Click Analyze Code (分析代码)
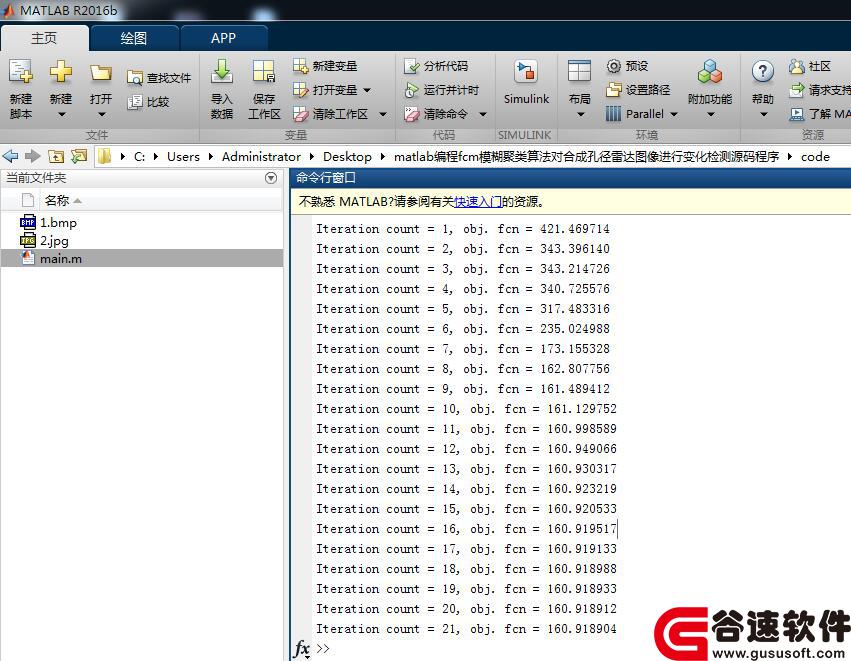 pos(436,66)
